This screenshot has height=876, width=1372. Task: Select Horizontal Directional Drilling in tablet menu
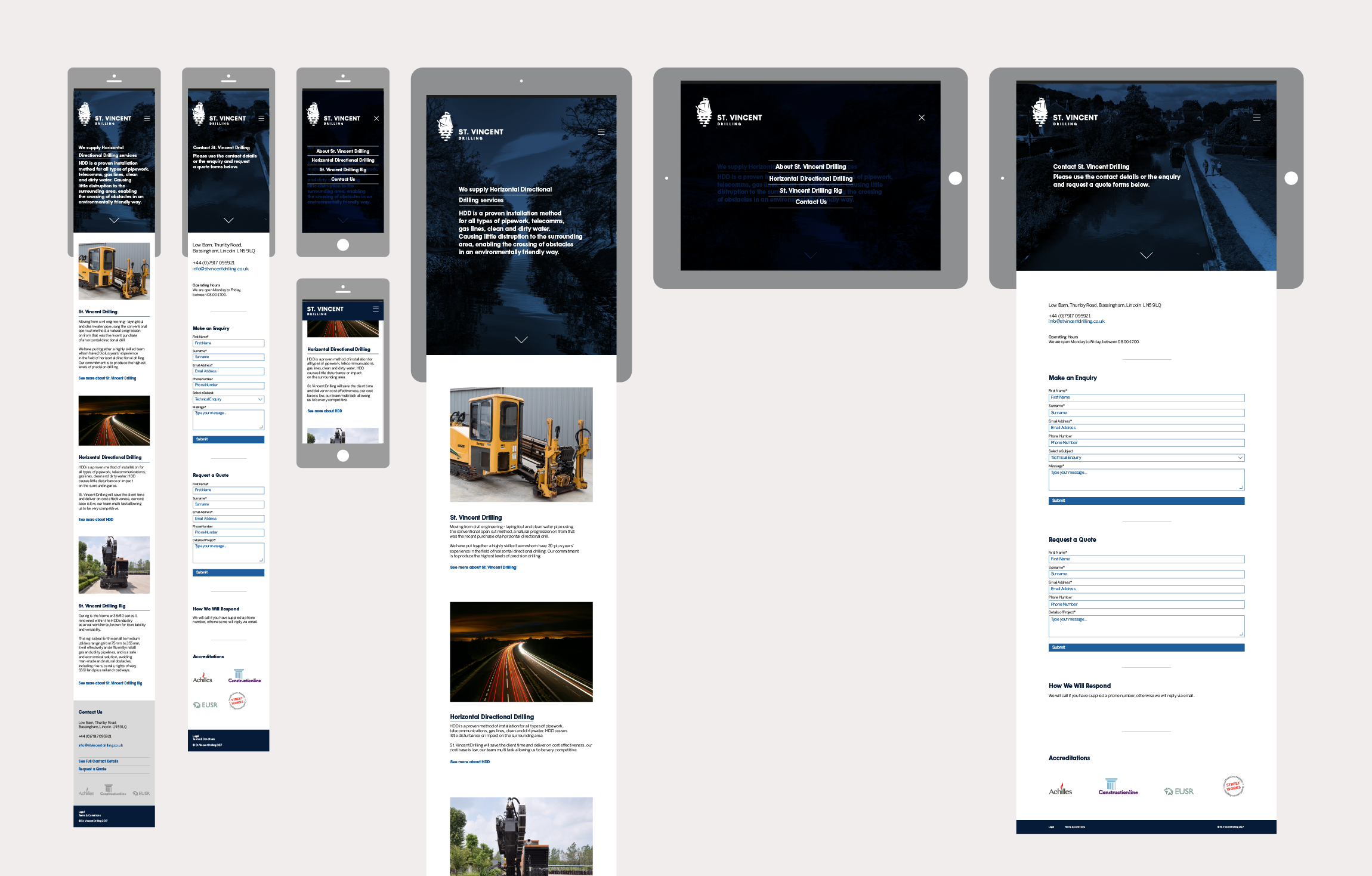pyautogui.click(x=811, y=178)
